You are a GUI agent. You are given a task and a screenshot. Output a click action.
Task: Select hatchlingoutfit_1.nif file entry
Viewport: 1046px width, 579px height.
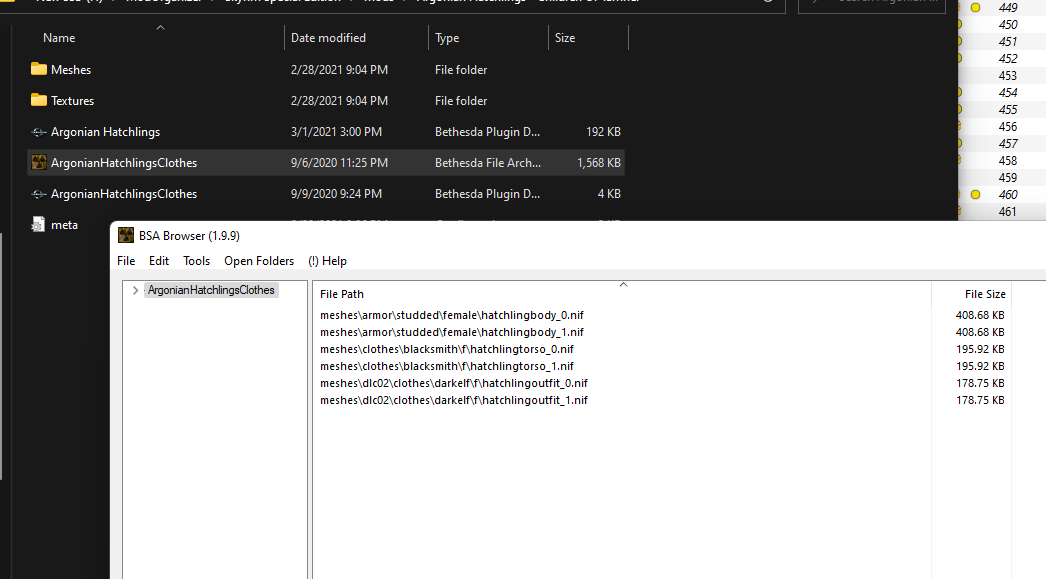(454, 400)
